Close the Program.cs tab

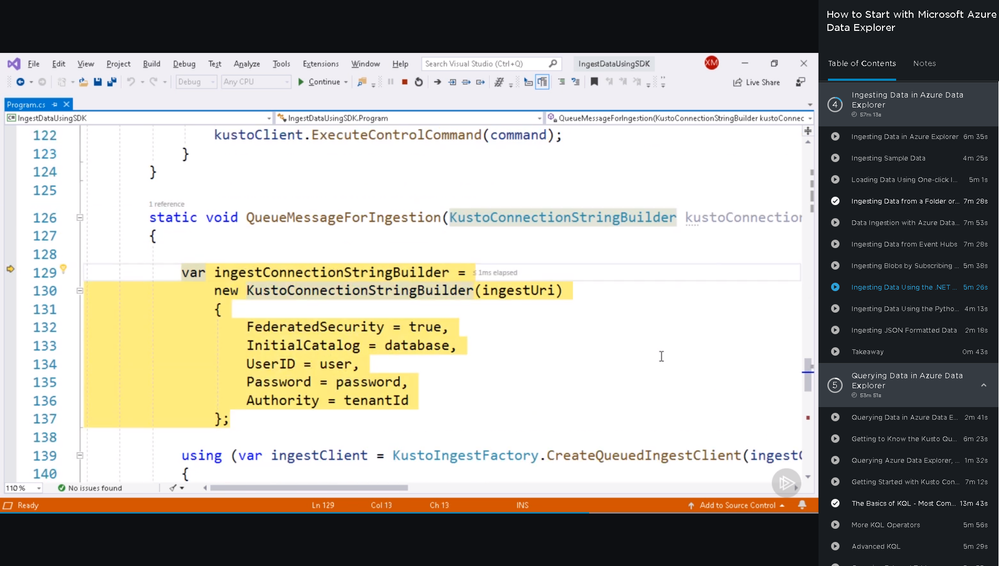(x=66, y=104)
